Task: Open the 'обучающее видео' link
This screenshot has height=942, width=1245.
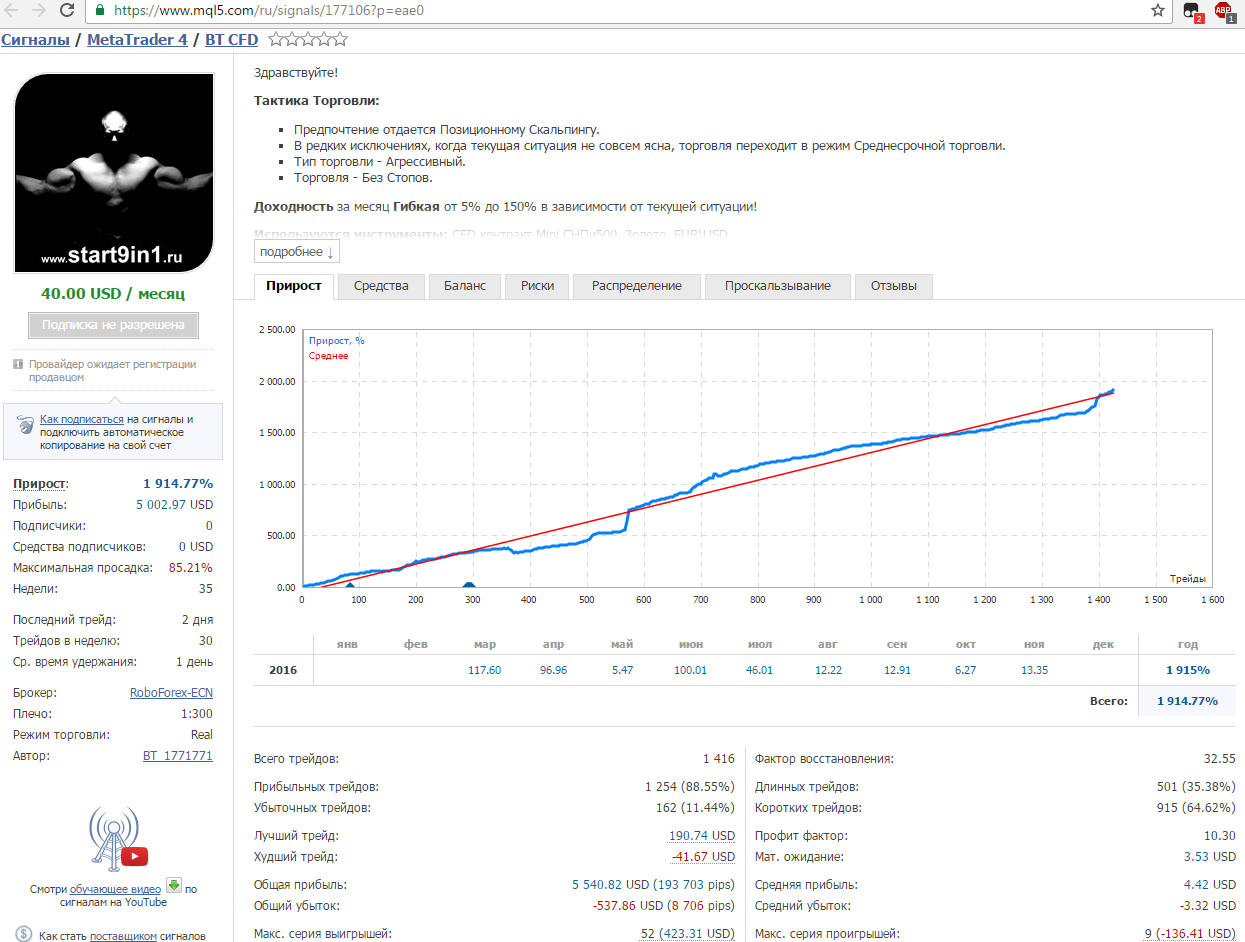Action: click(x=116, y=889)
